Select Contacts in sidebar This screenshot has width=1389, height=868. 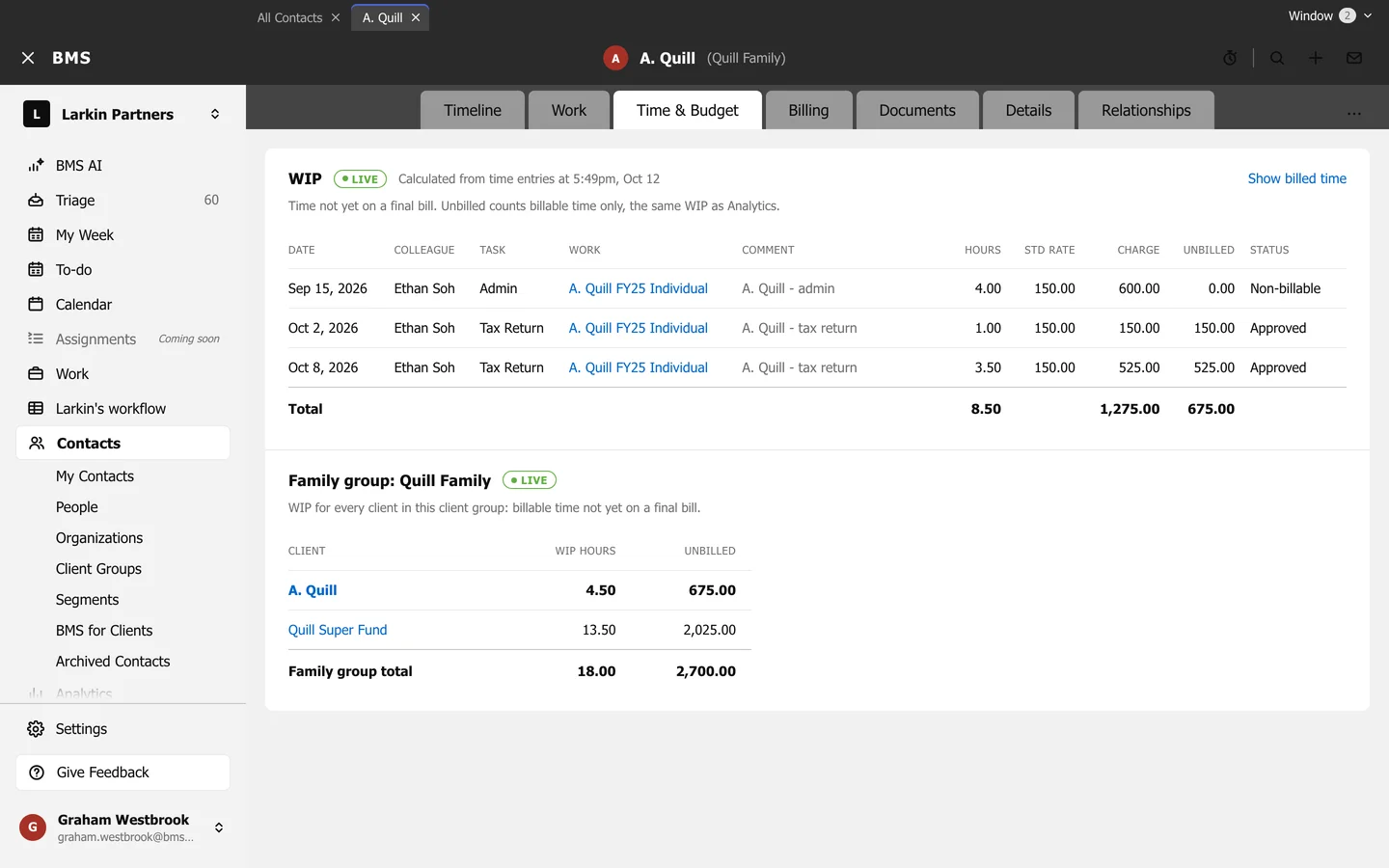click(123, 444)
